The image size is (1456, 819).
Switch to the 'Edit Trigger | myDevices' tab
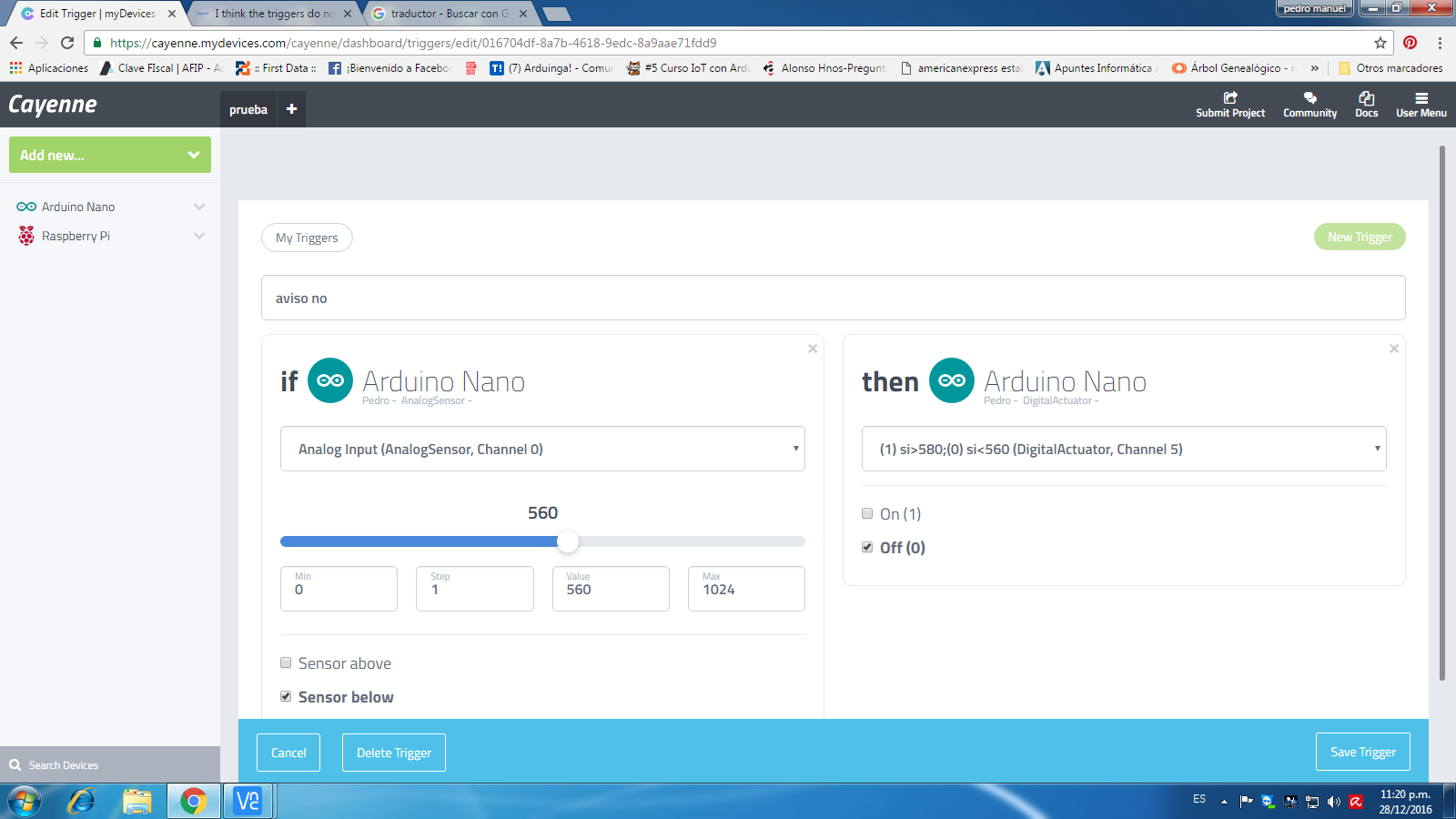[x=97, y=14]
